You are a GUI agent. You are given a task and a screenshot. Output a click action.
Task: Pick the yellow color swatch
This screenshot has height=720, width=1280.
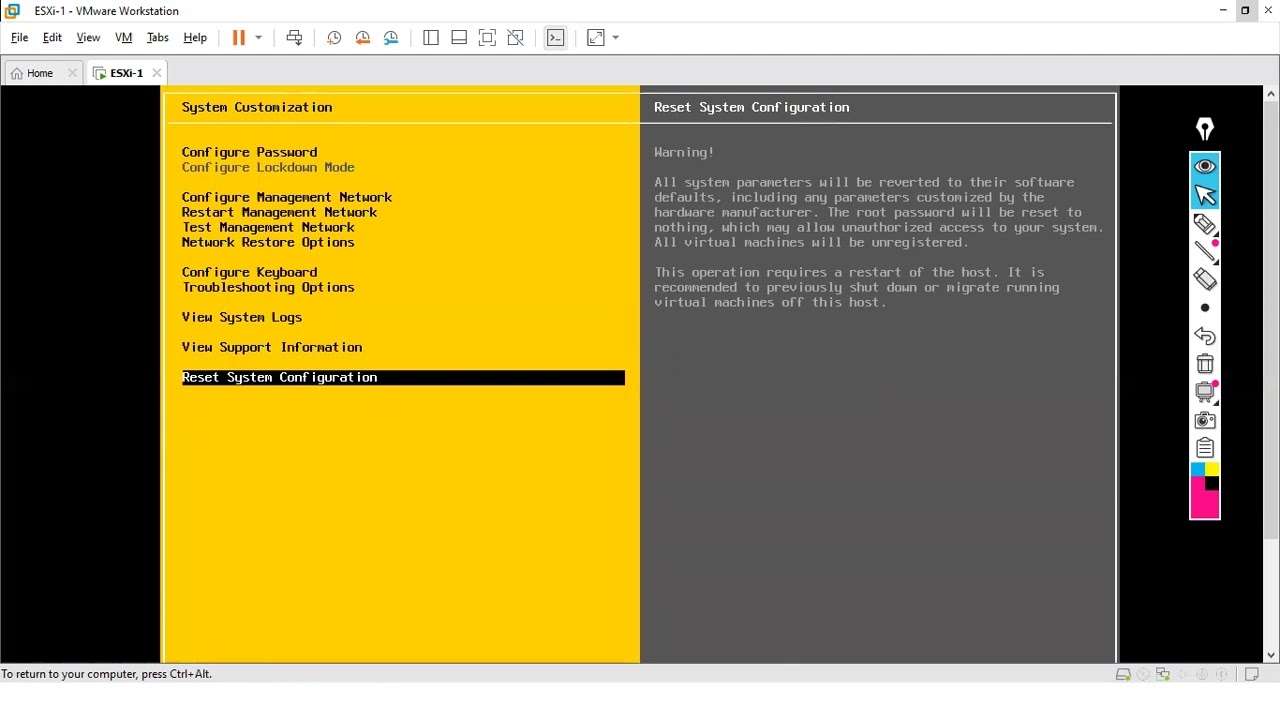click(x=1211, y=469)
